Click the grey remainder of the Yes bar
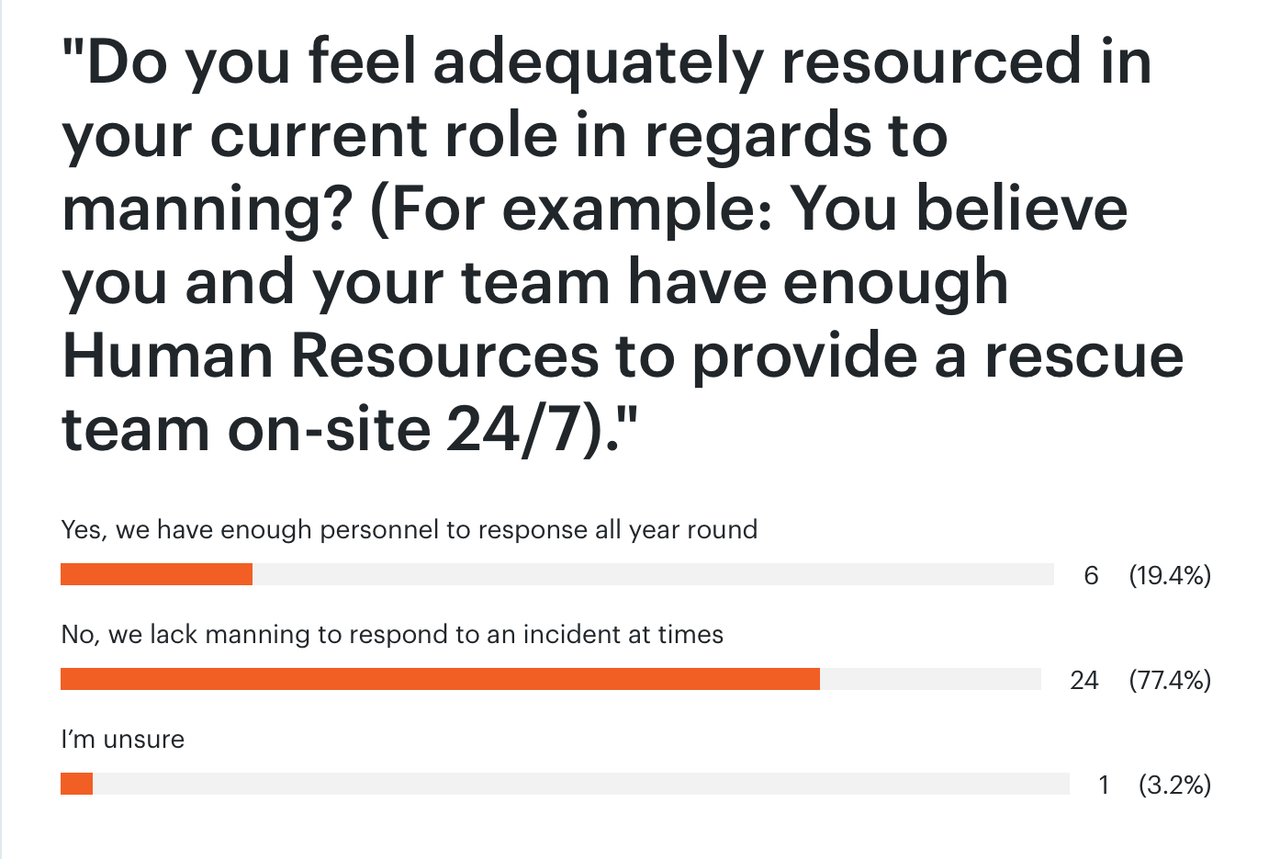The height and width of the screenshot is (859, 1280). 653,574
